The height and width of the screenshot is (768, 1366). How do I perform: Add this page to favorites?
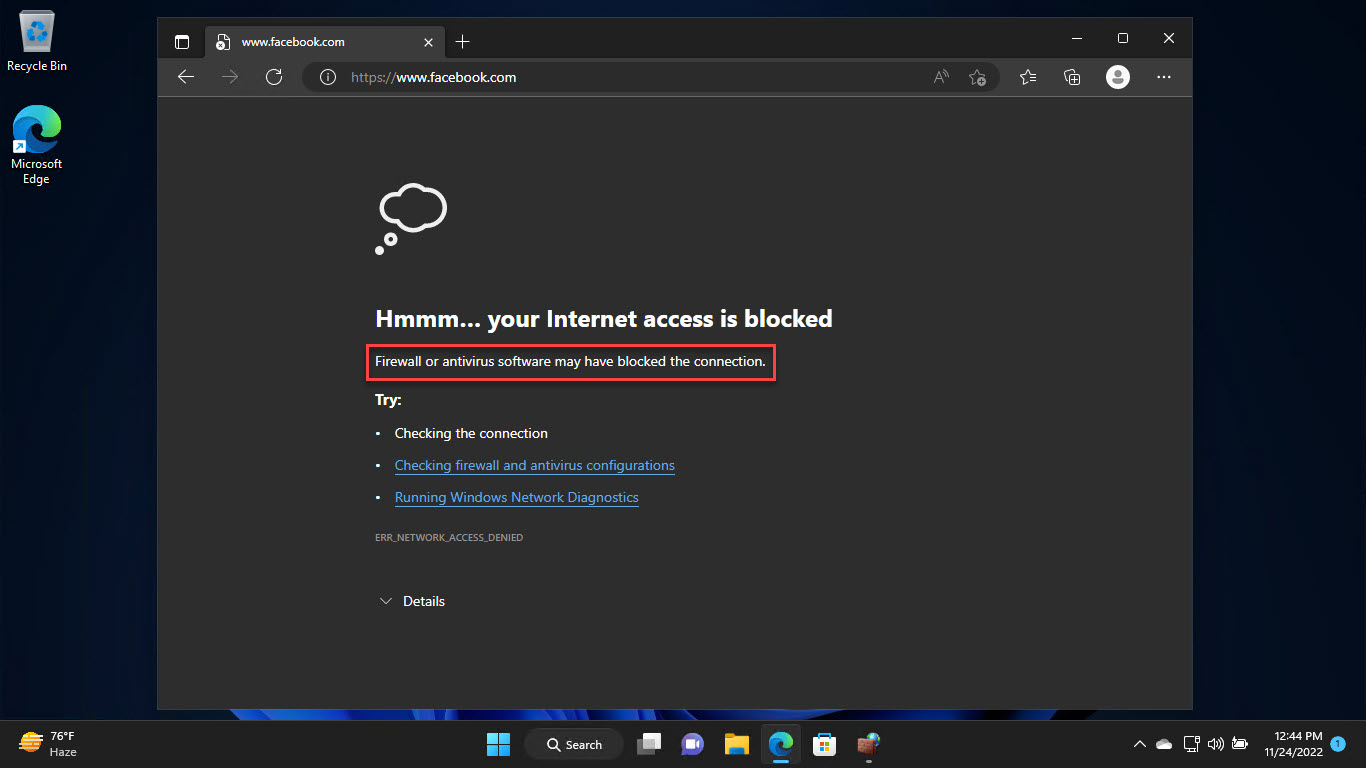978,77
